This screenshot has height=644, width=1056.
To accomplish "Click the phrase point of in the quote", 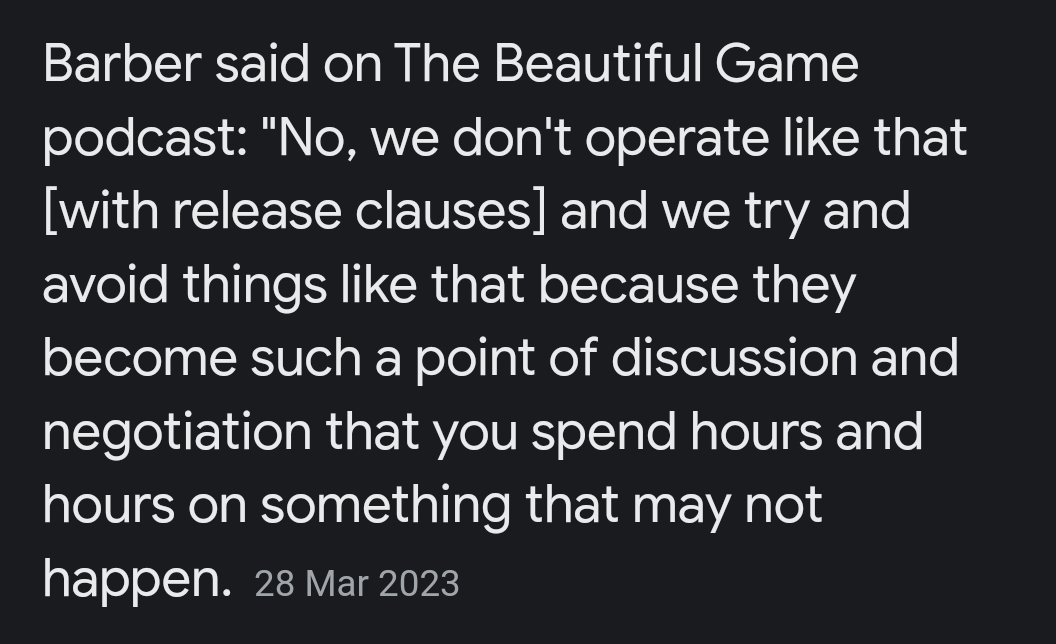I will [x=506, y=359].
